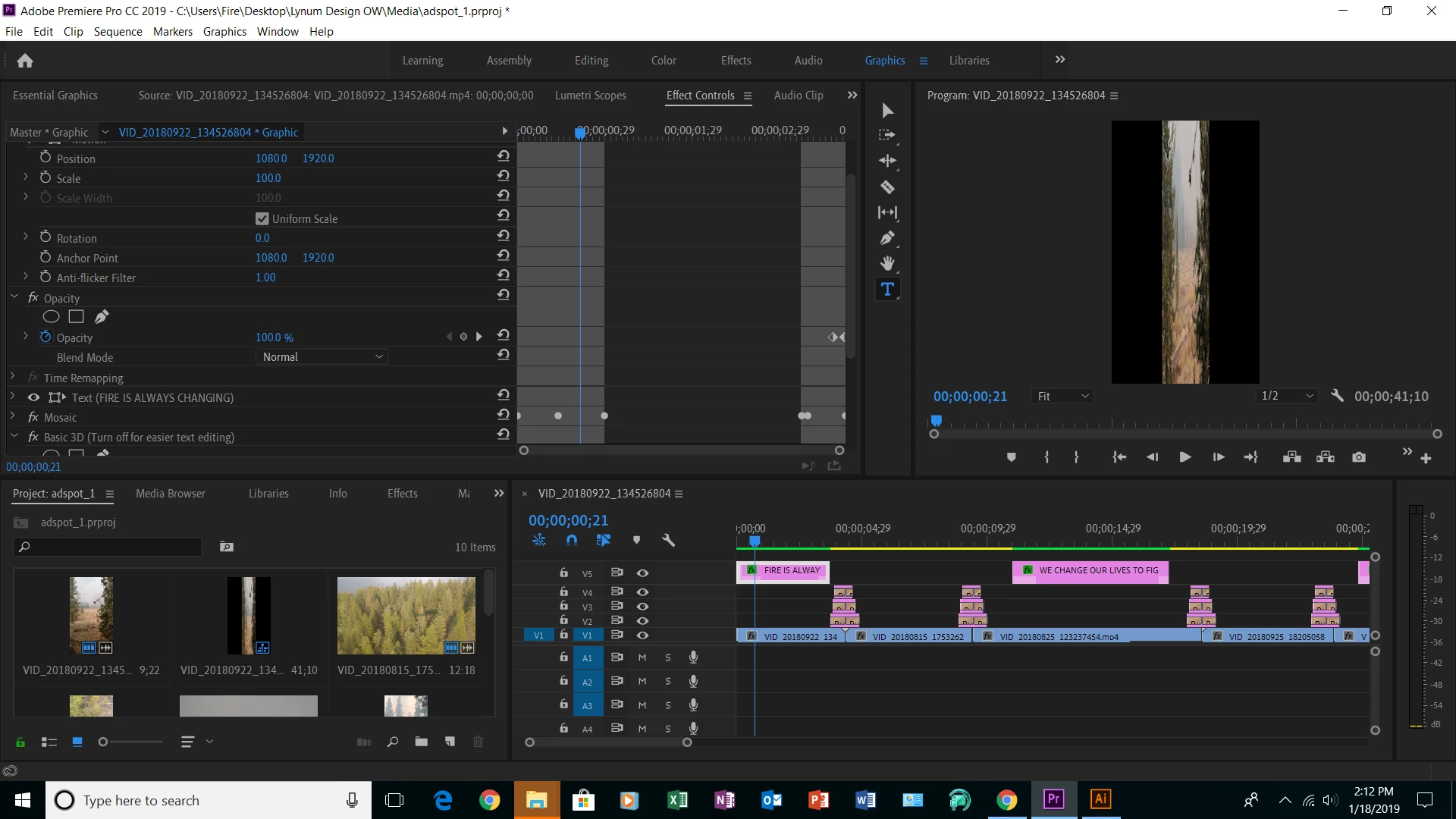The width and height of the screenshot is (1456, 819).
Task: Select the Razor tool
Action: click(x=887, y=187)
